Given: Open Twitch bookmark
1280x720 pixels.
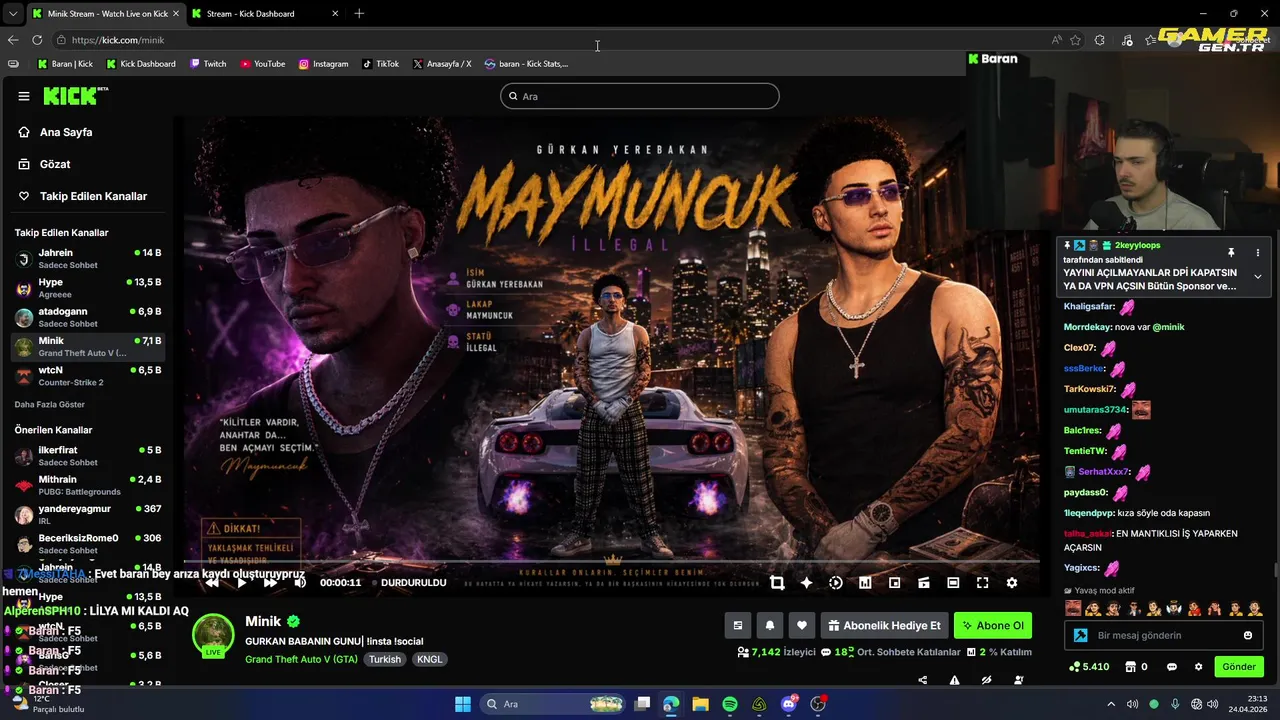Looking at the screenshot, I should [208, 64].
